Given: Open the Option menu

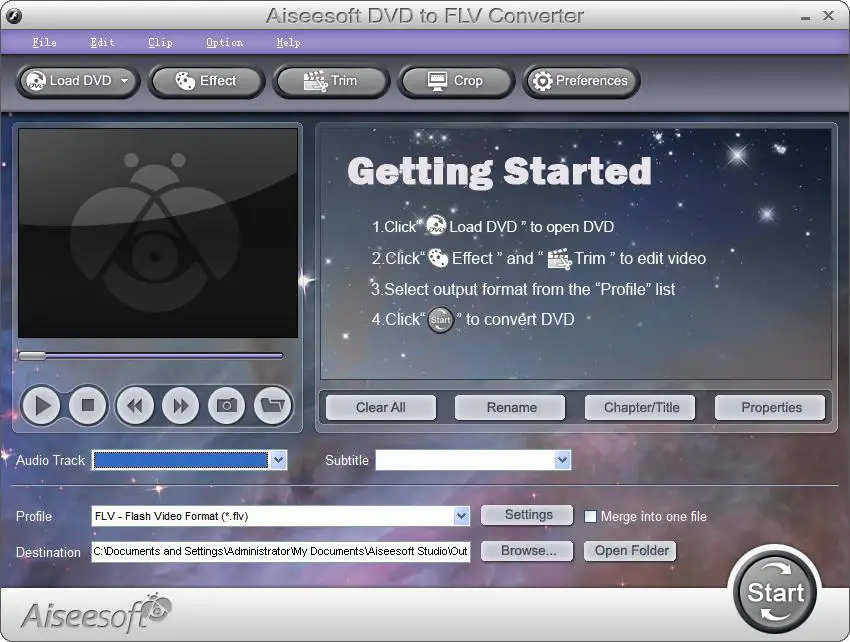Looking at the screenshot, I should click(x=224, y=42).
